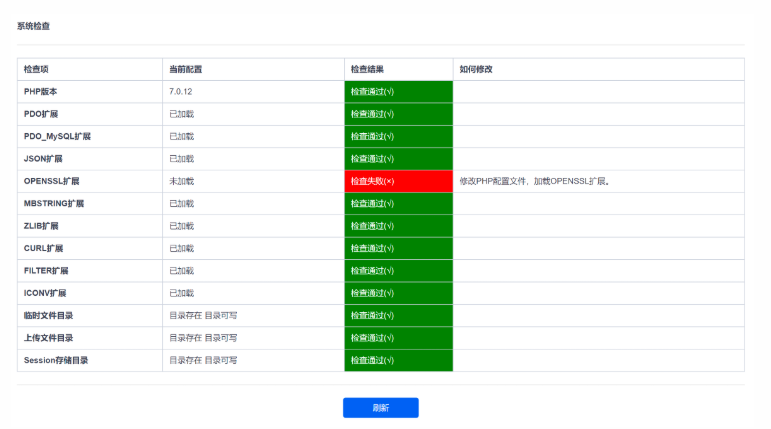Image resolution: width=771 pixels, height=429 pixels.
Task: Select 已加载 status in ICONV扩展 row
Action: [181, 293]
